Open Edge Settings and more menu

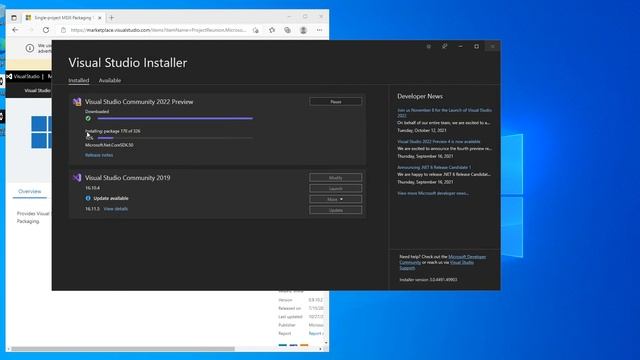click(319, 30)
